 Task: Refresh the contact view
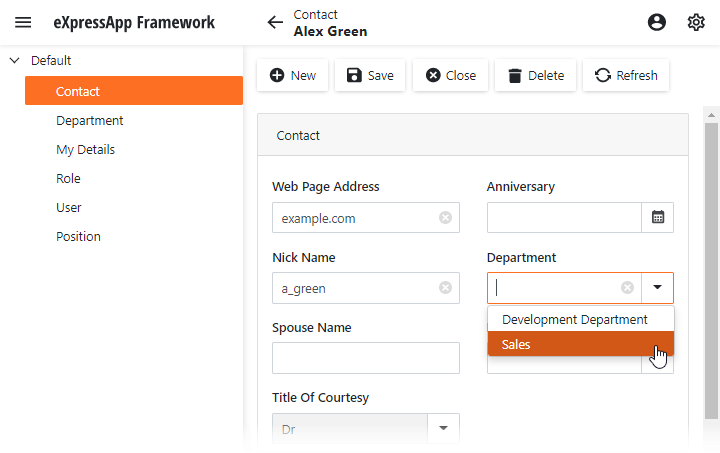pos(626,75)
